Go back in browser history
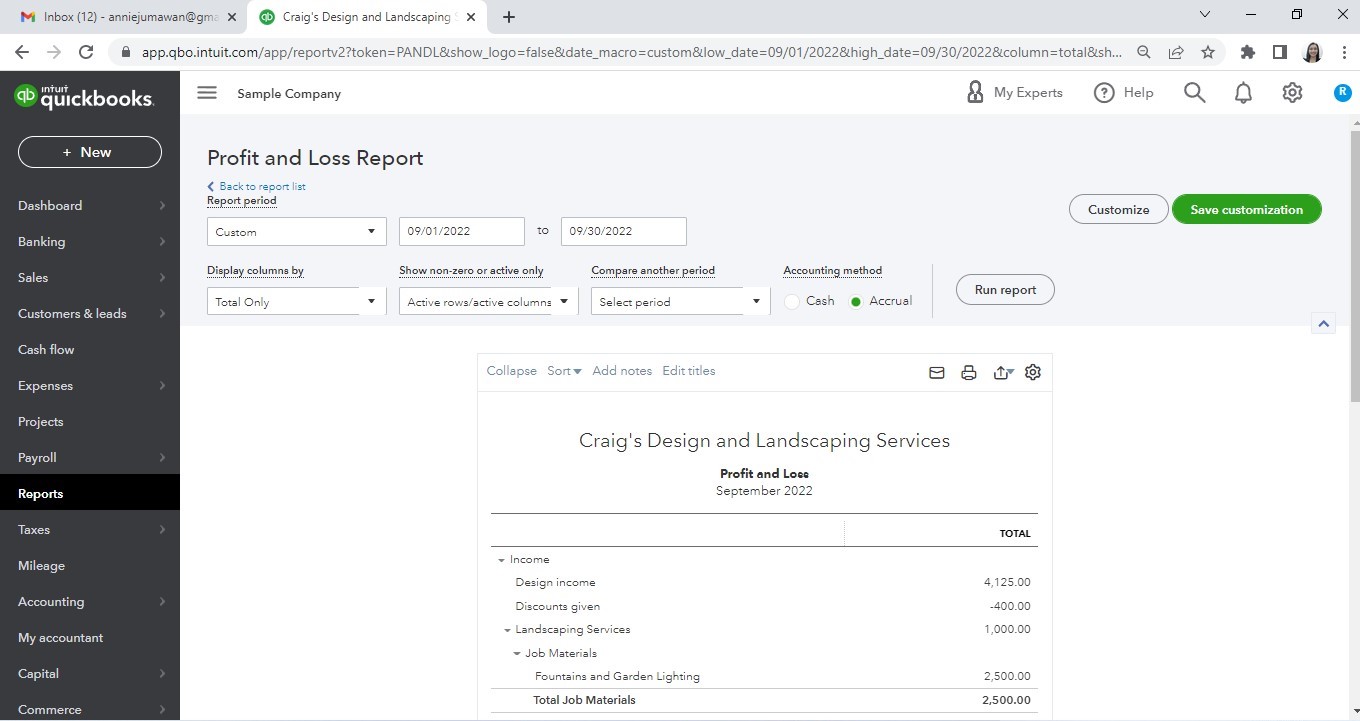Viewport: 1360px width, 721px height. pyautogui.click(x=22, y=52)
